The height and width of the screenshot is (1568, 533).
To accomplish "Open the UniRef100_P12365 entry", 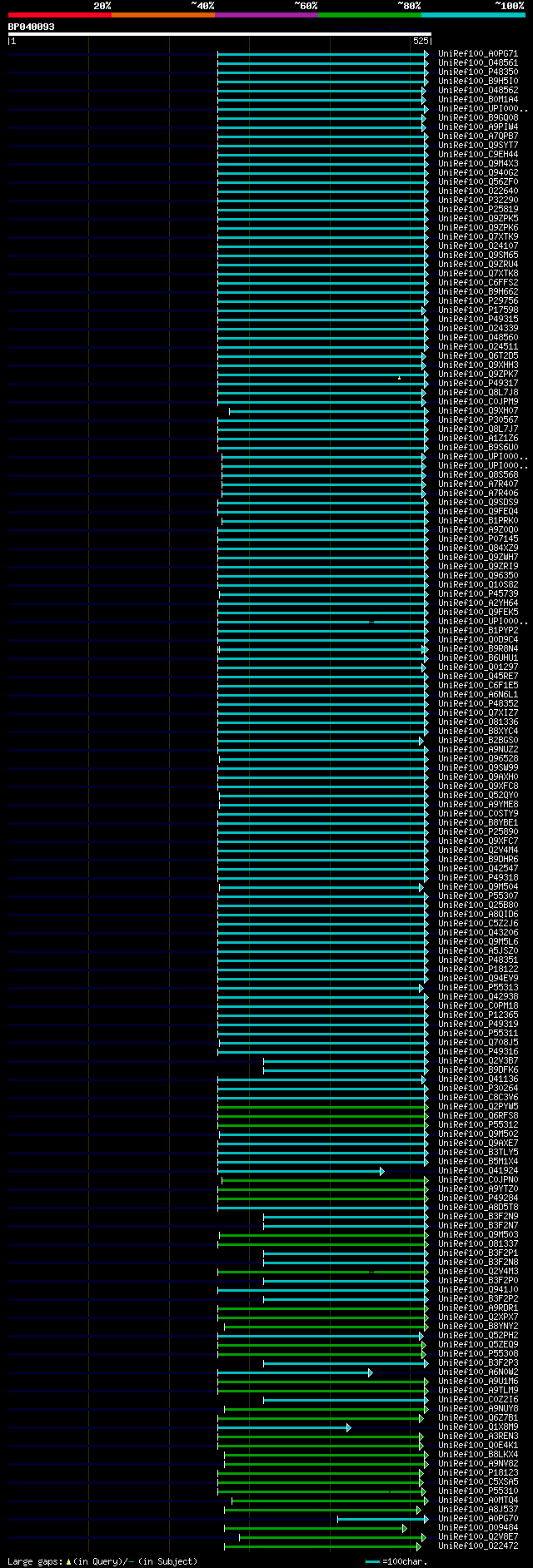I will click(x=478, y=1015).
